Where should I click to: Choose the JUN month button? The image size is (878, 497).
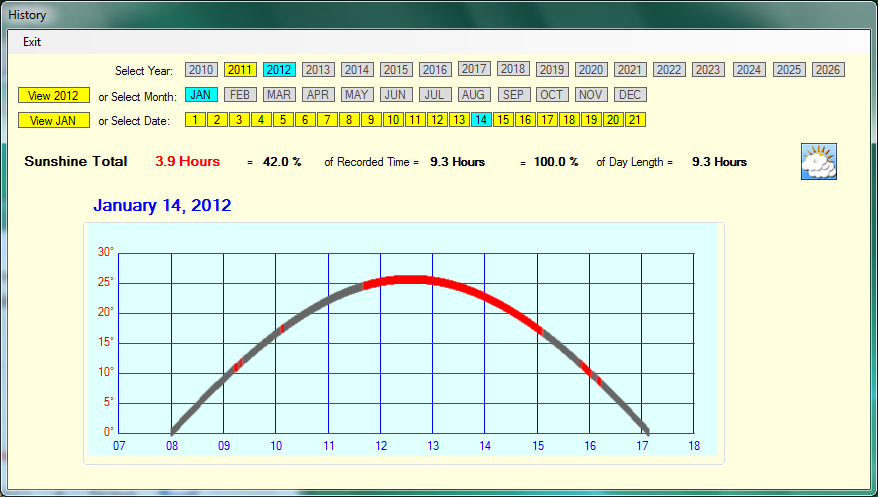tap(396, 95)
